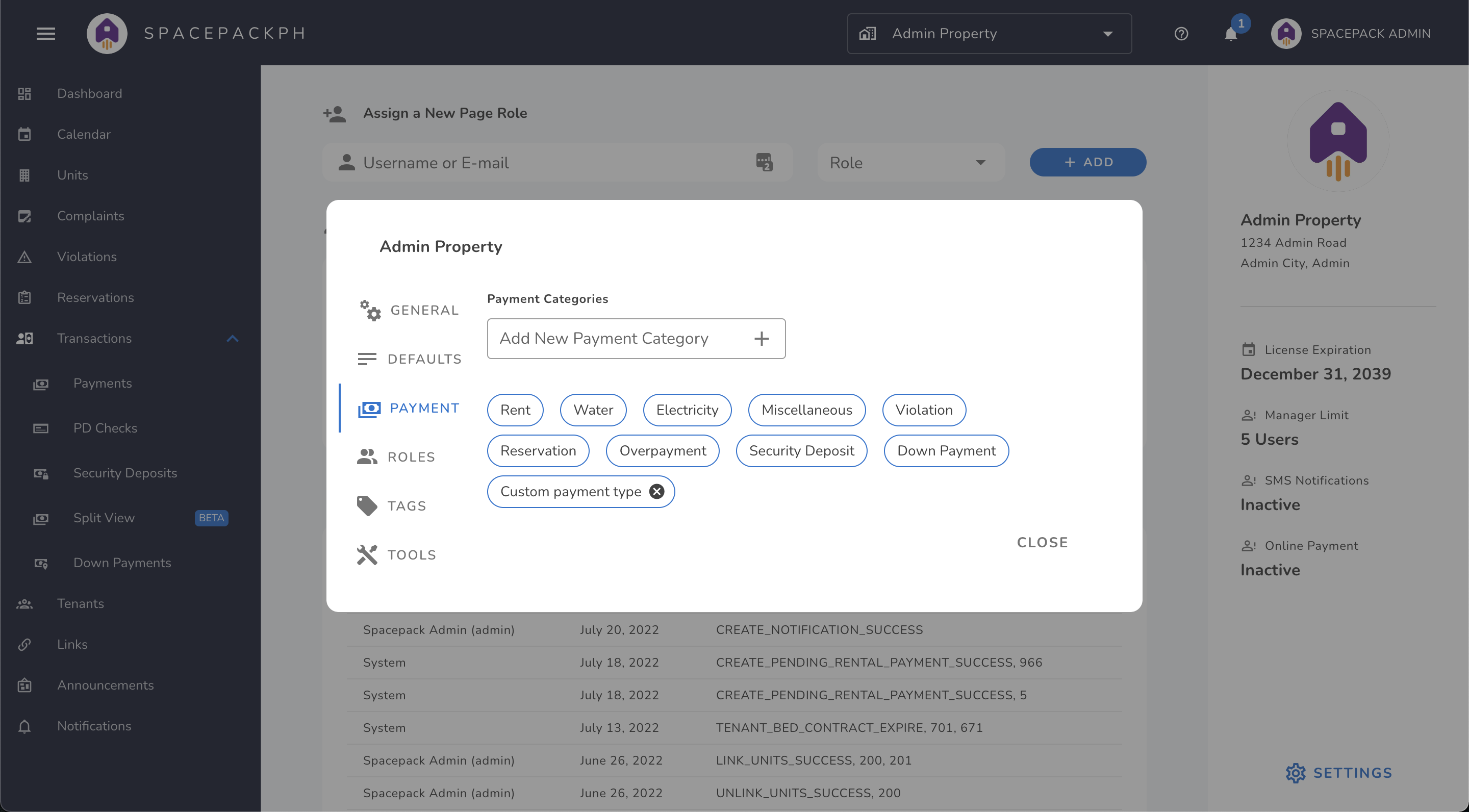Click the Reservations clipboard icon
Screen dimensions: 1469x812
24,298
